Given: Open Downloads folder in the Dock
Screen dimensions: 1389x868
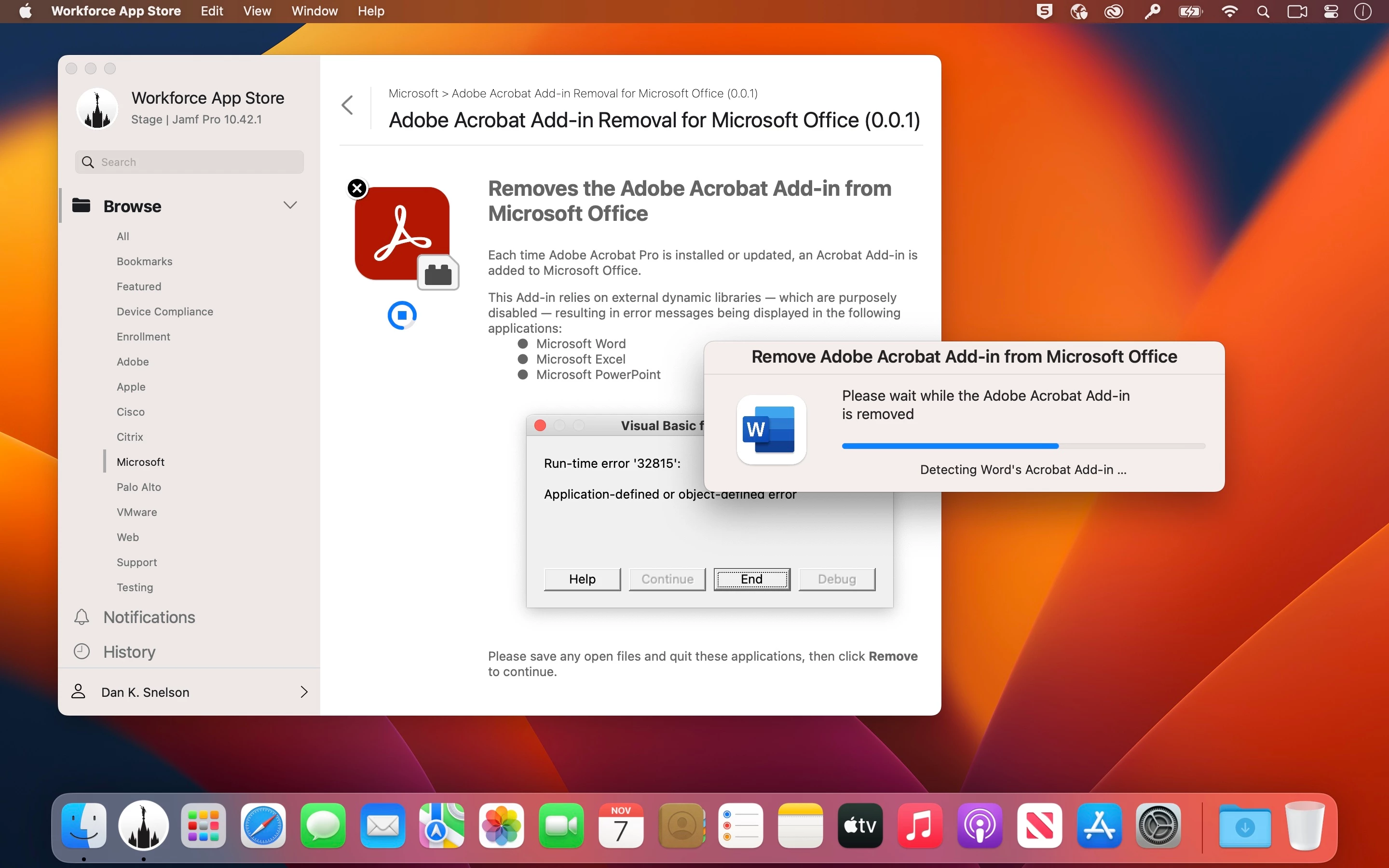Looking at the screenshot, I should point(1245,826).
